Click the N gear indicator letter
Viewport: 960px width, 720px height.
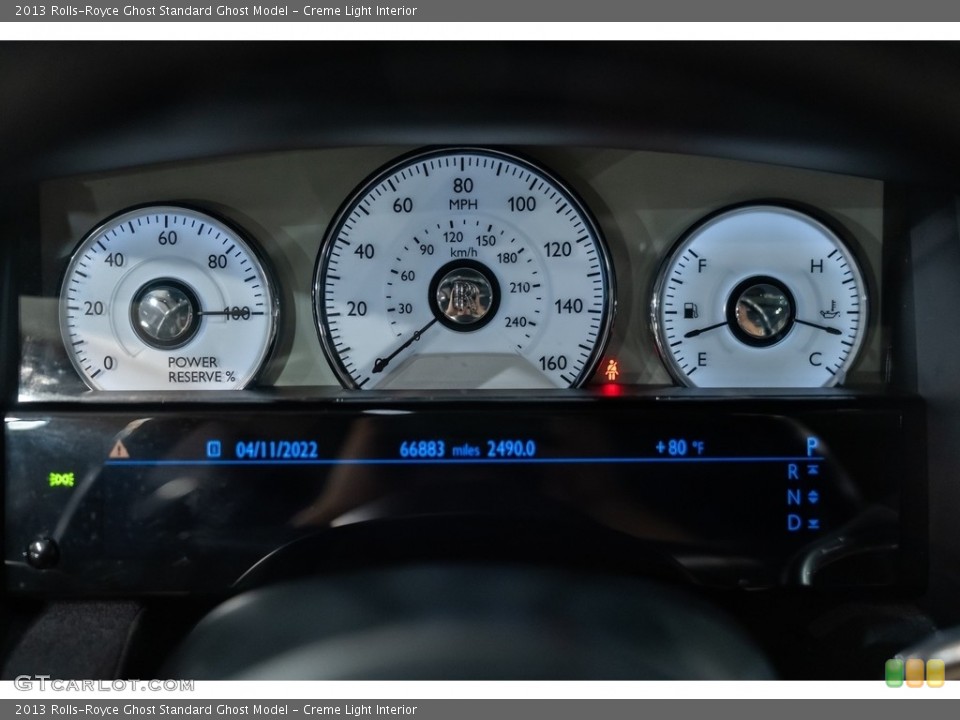(793, 497)
